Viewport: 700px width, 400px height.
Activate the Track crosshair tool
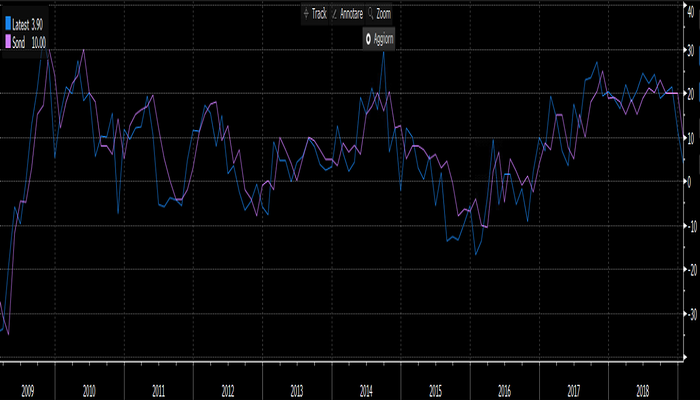tap(314, 14)
